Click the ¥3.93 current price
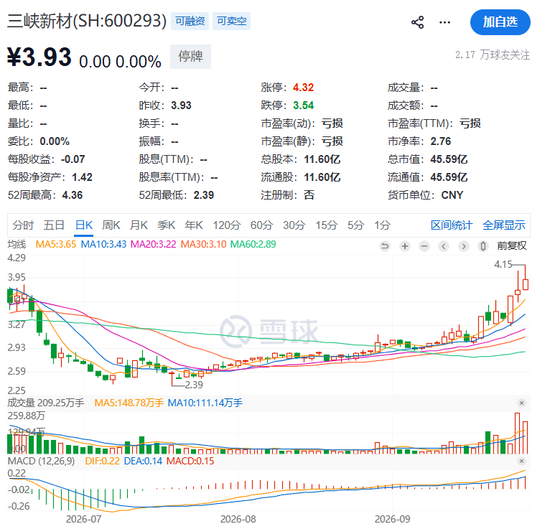 click(x=40, y=57)
